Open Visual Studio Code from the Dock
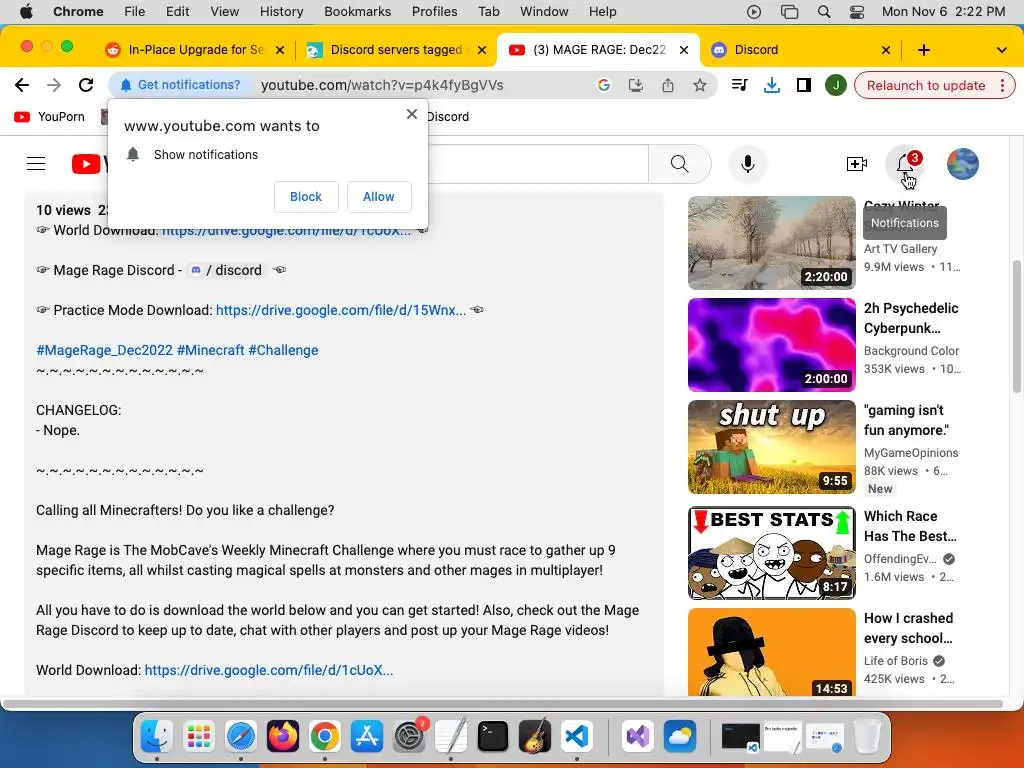This screenshot has height=768, width=1024. (x=577, y=737)
